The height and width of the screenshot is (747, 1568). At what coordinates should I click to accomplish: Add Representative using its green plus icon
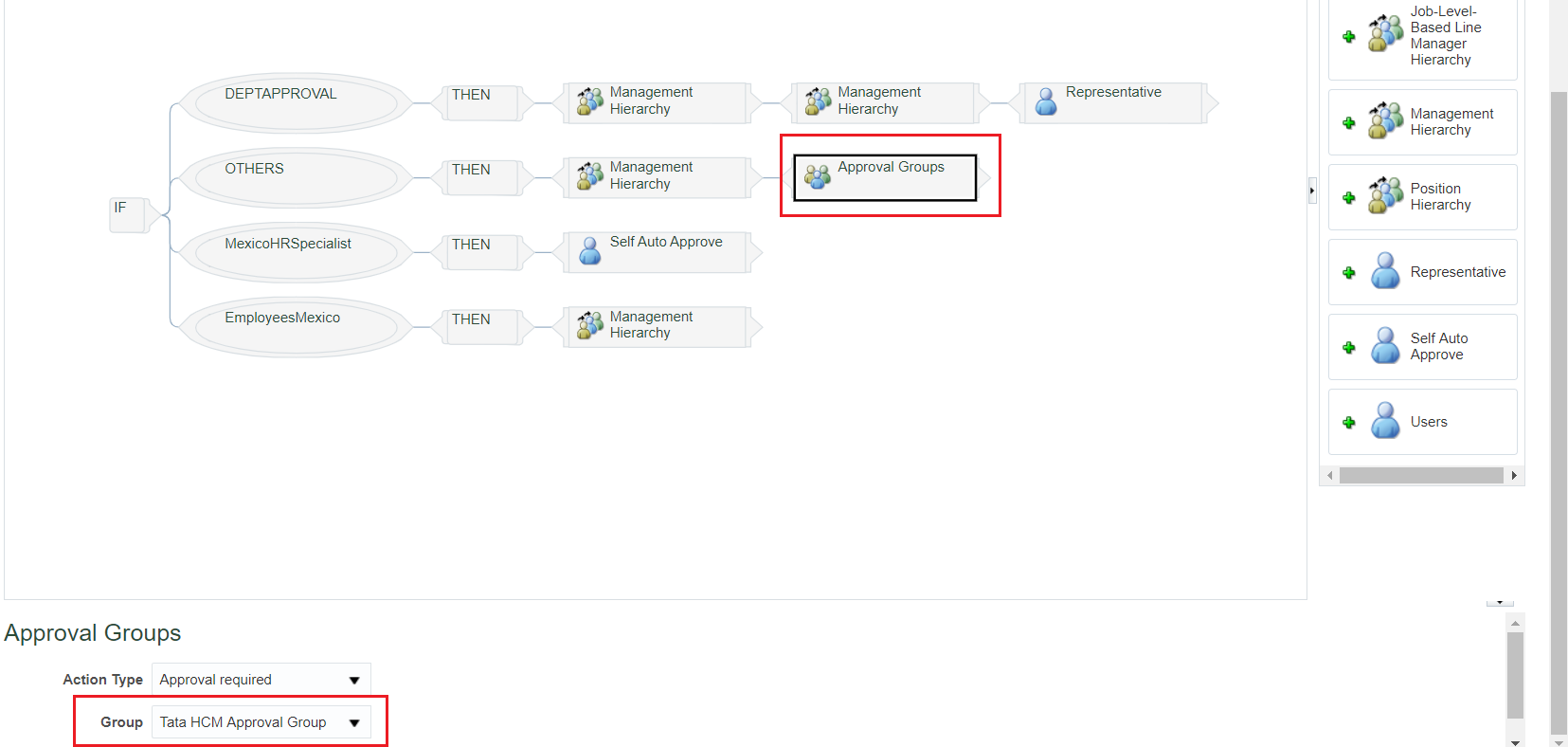(1349, 273)
